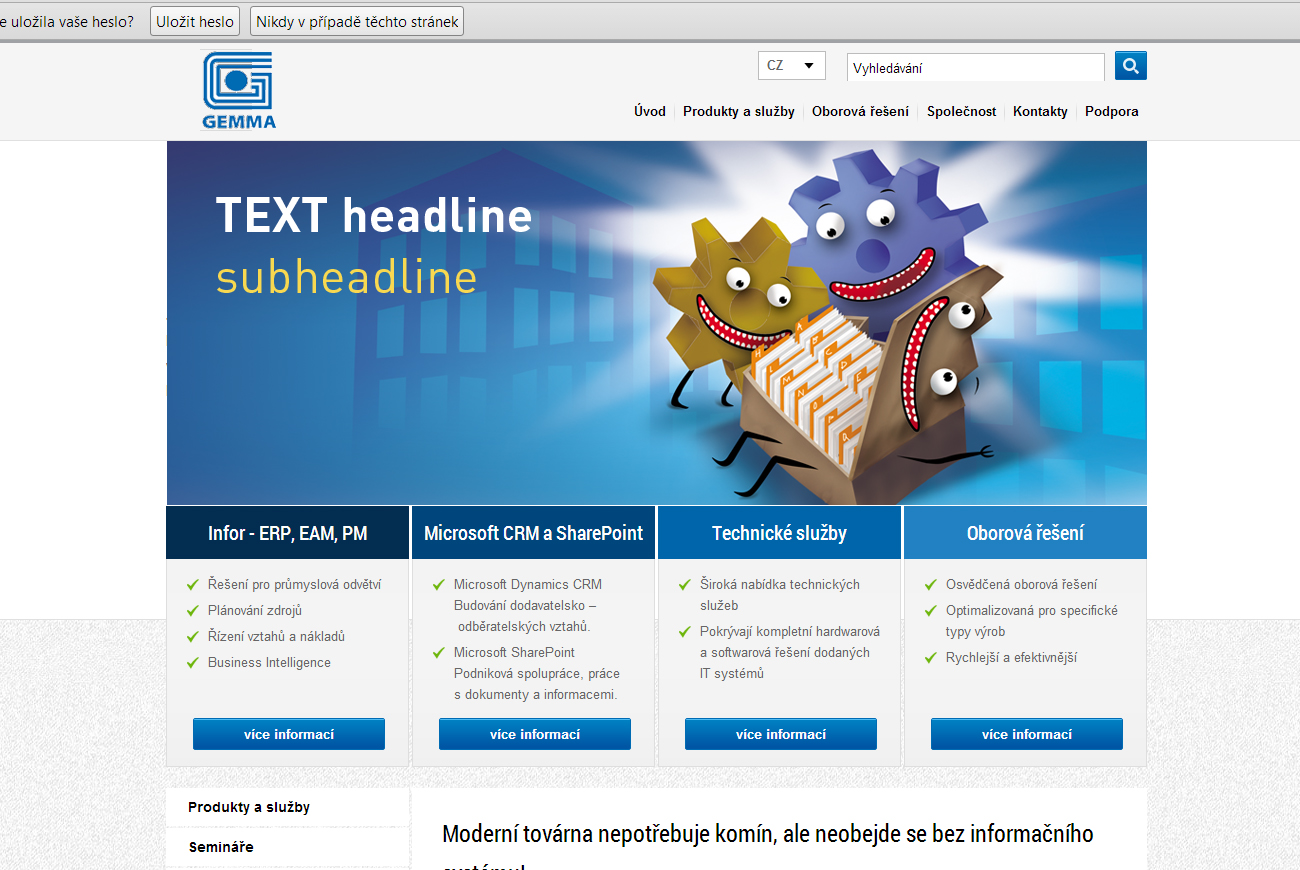Select the Technické služby tab header
Viewport: 1300px width, 870px height.
click(x=779, y=533)
